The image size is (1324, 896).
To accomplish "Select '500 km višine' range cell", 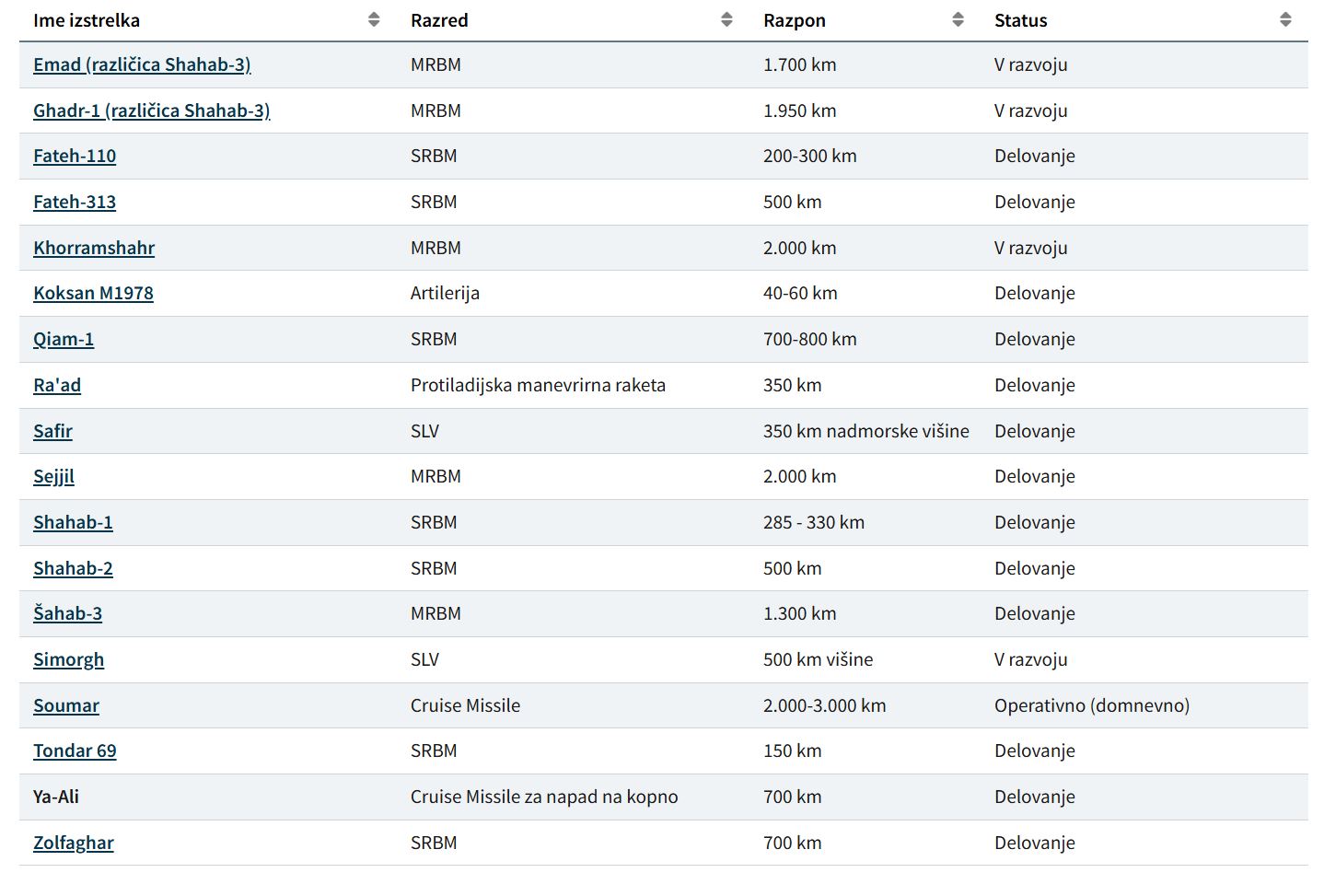I will (x=865, y=659).
